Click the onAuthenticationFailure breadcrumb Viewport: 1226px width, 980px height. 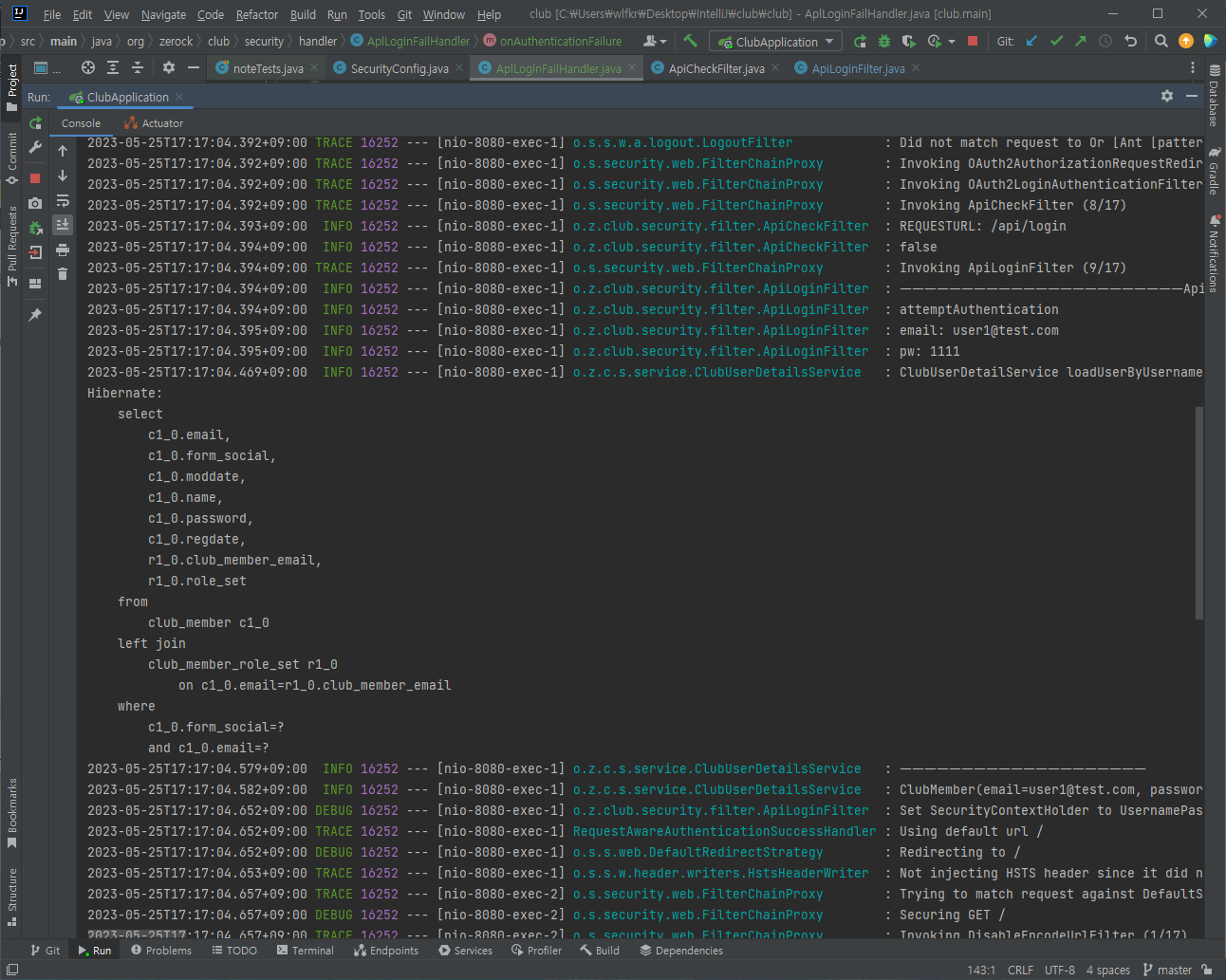click(x=552, y=41)
